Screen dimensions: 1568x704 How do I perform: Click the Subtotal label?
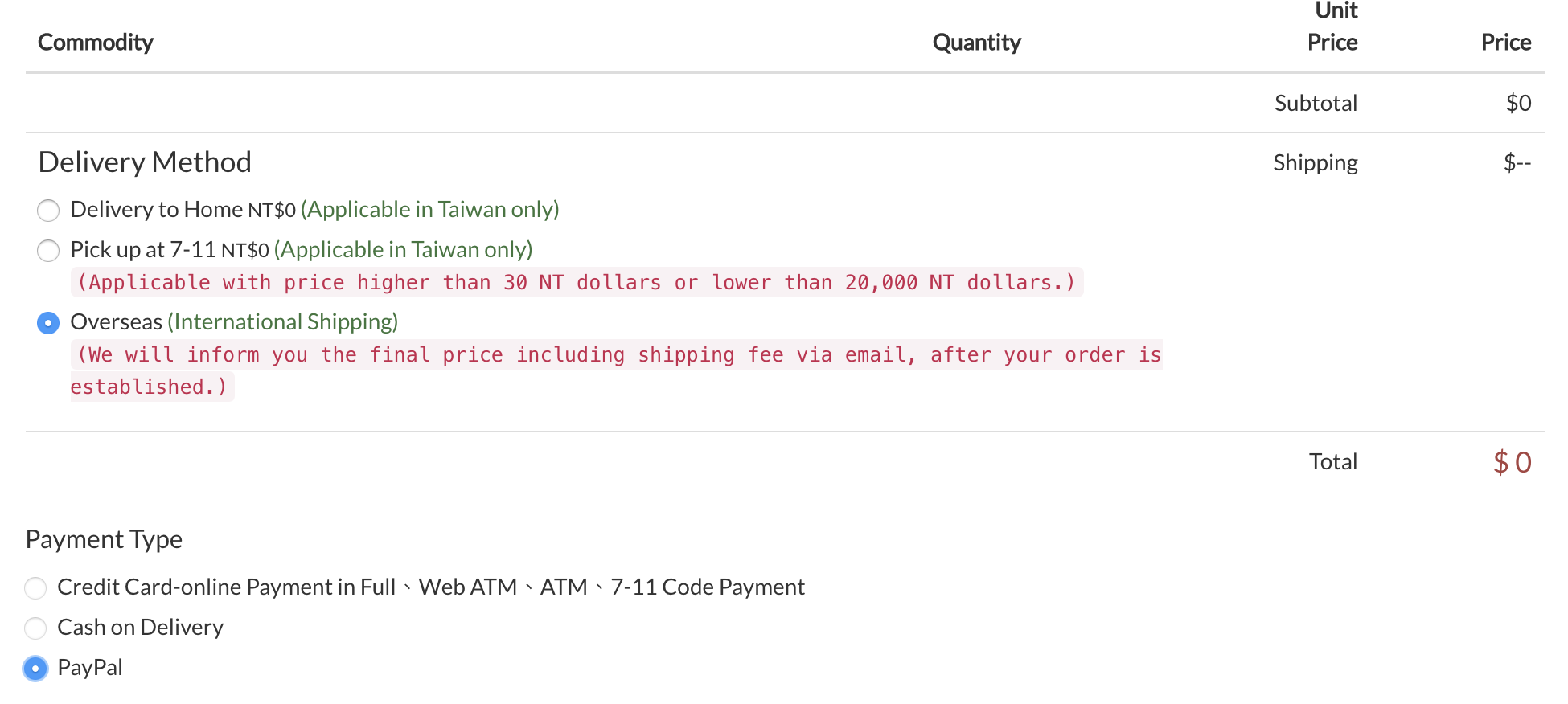(1316, 103)
